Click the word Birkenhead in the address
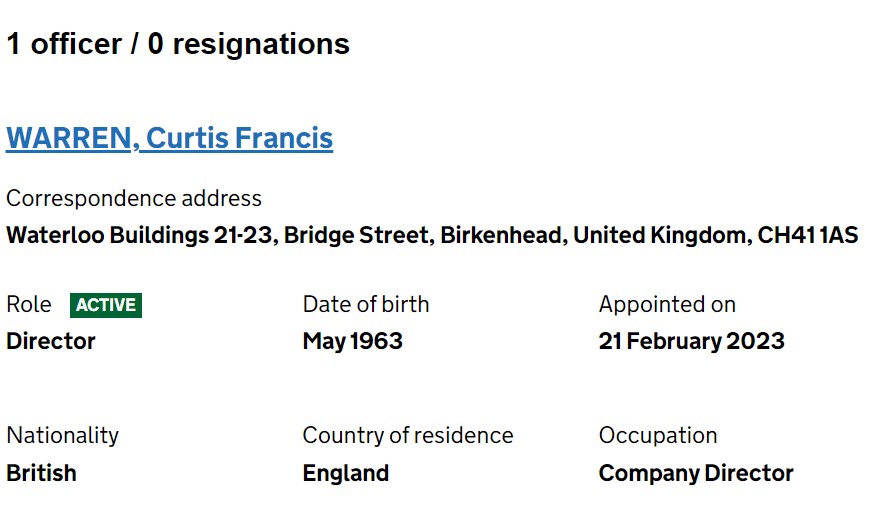Screen dimensions: 877x517 503,235
